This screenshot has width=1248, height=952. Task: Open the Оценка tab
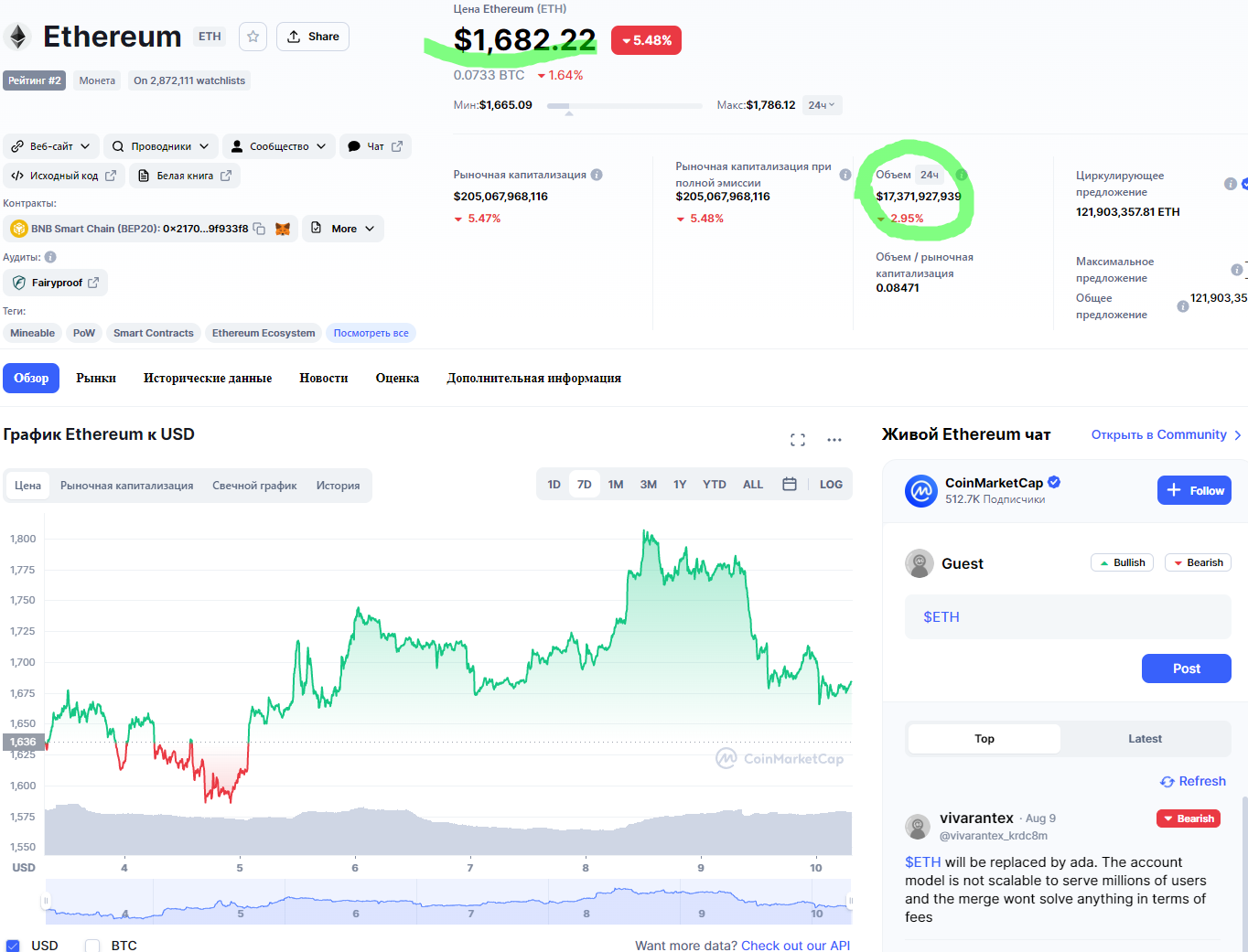pos(397,378)
